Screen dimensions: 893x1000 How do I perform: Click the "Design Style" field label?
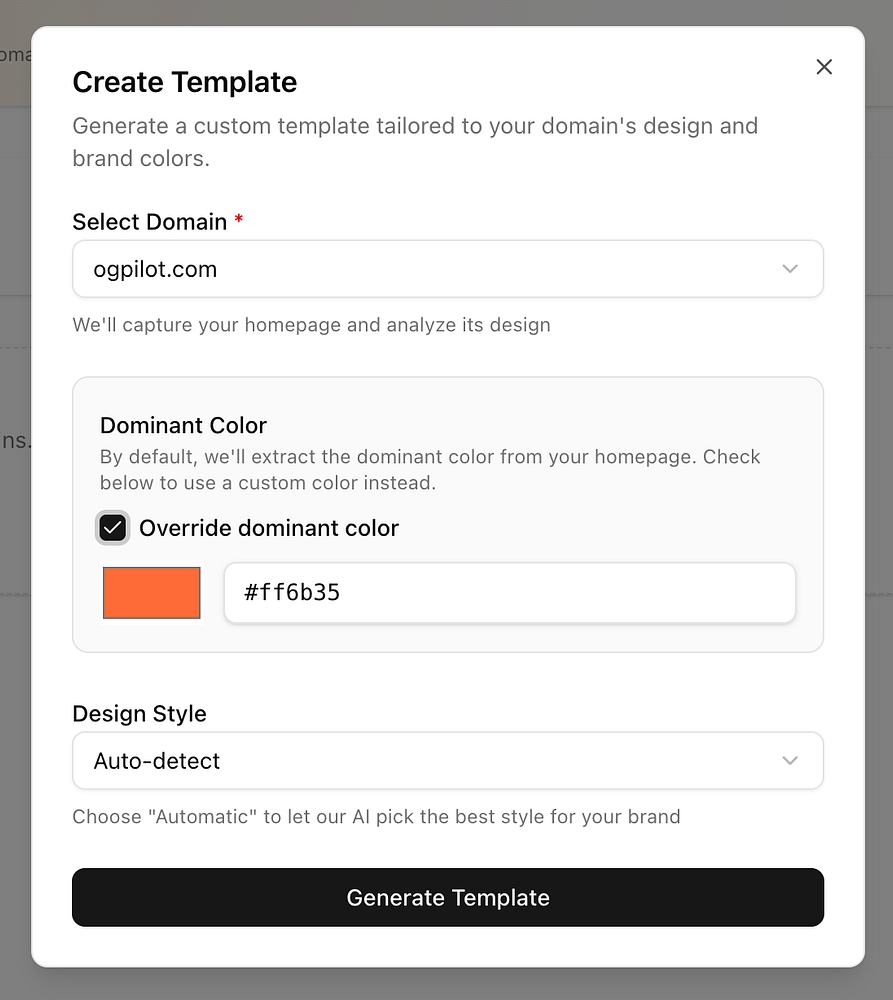point(139,714)
